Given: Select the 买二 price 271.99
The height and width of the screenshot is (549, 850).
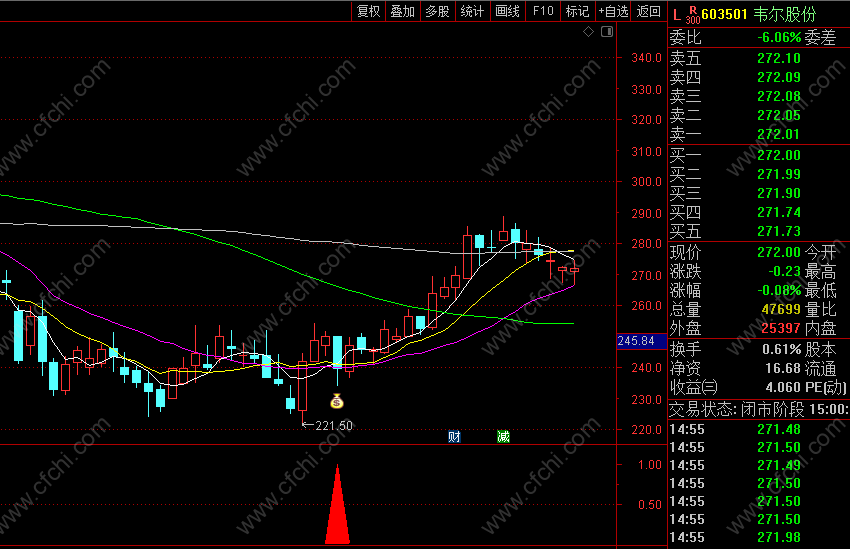Looking at the screenshot, I should [x=778, y=174].
